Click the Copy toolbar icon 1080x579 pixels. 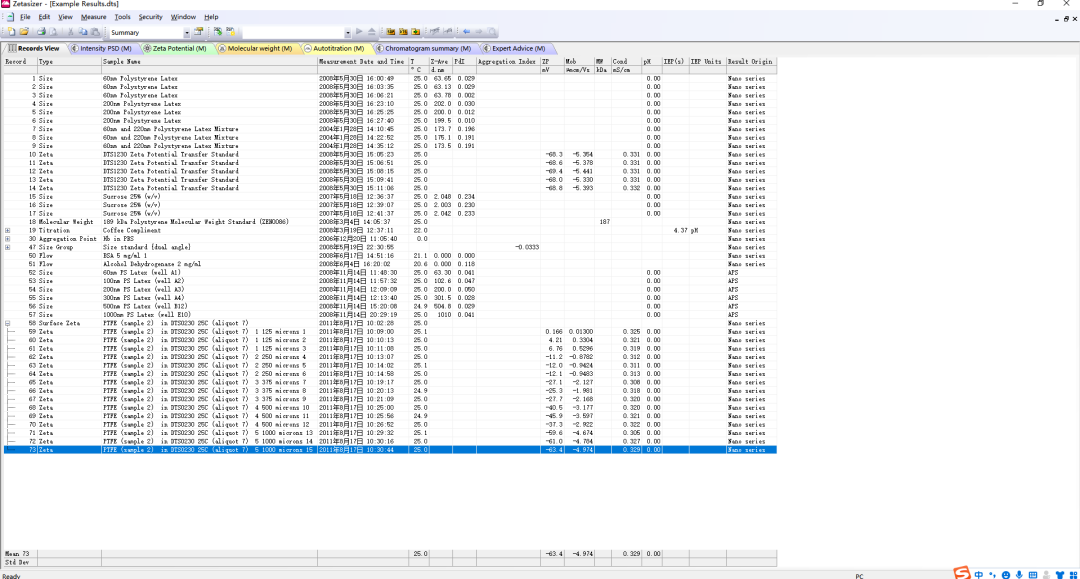coord(83,32)
